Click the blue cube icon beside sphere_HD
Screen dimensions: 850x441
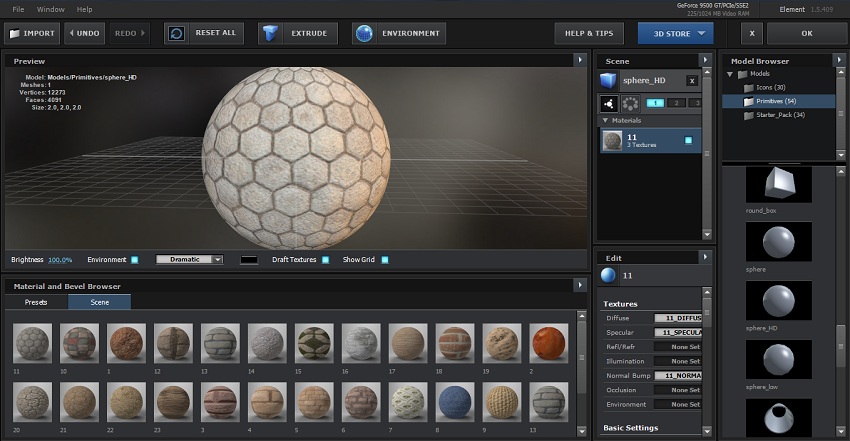[x=608, y=81]
